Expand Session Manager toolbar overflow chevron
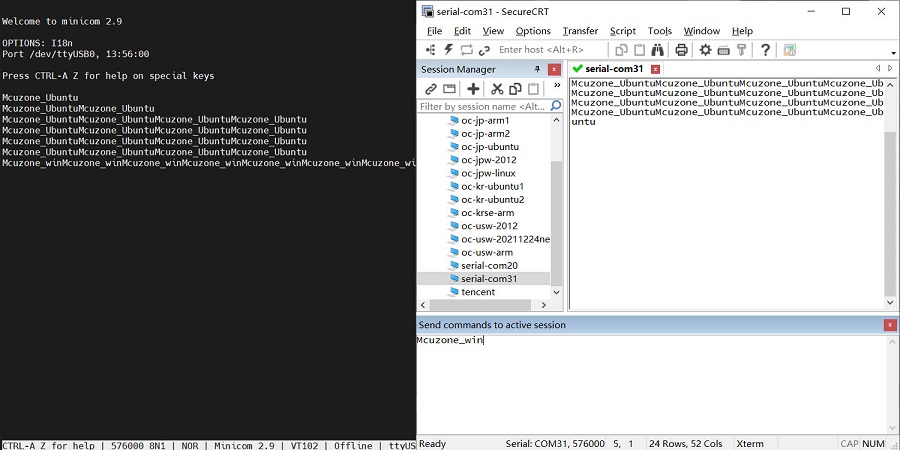 click(557, 86)
